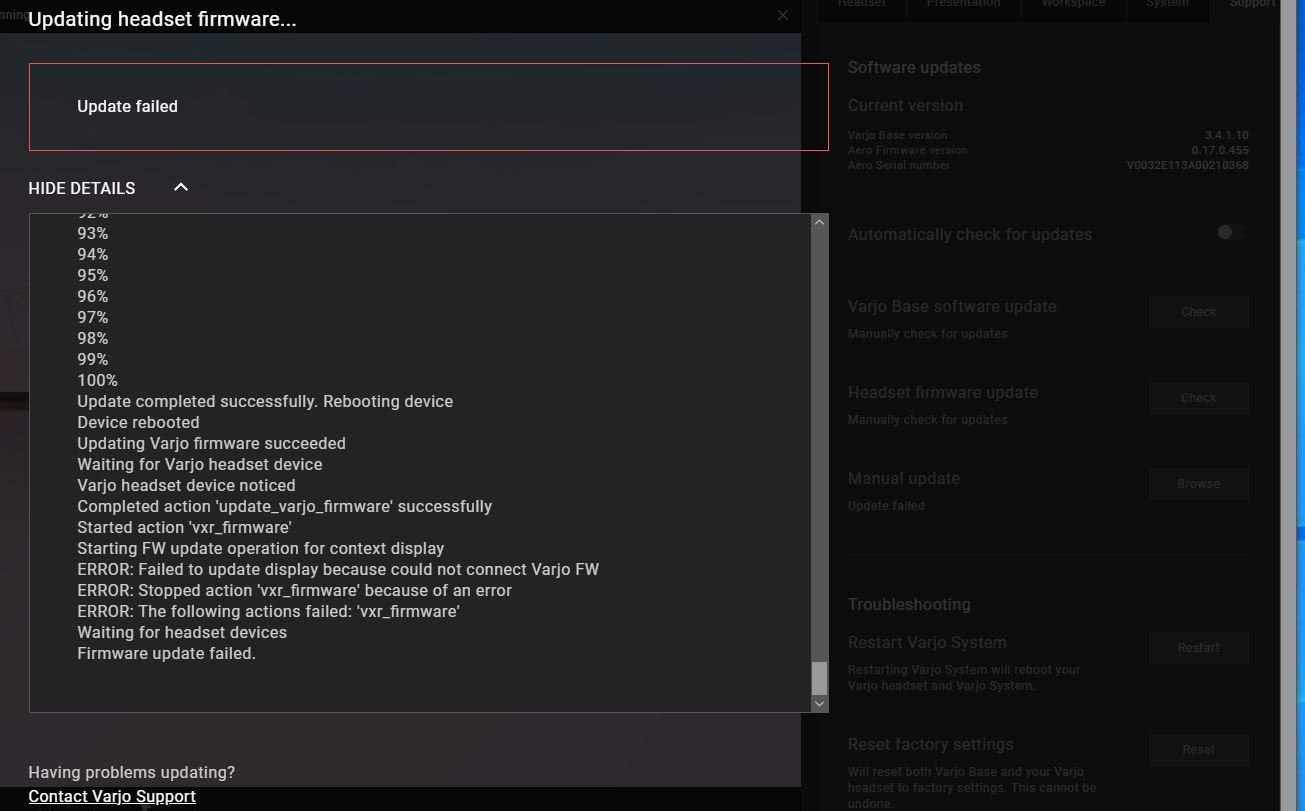Click the 'Having problems updating?' text

click(131, 772)
